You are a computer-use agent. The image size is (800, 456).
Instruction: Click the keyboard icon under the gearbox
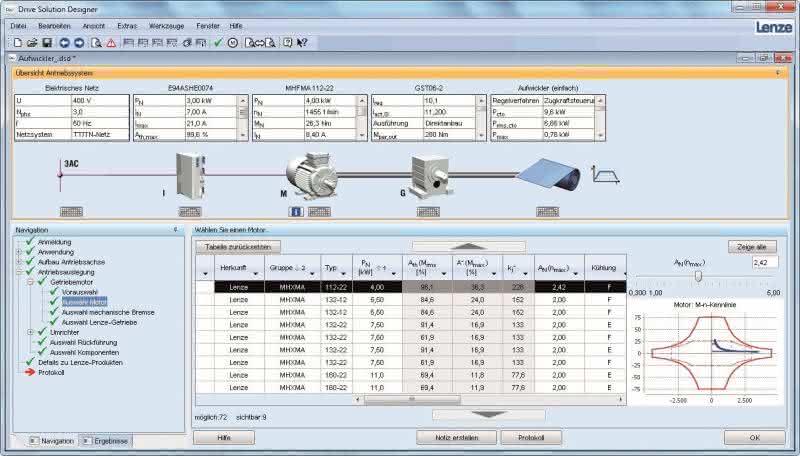coord(428,212)
